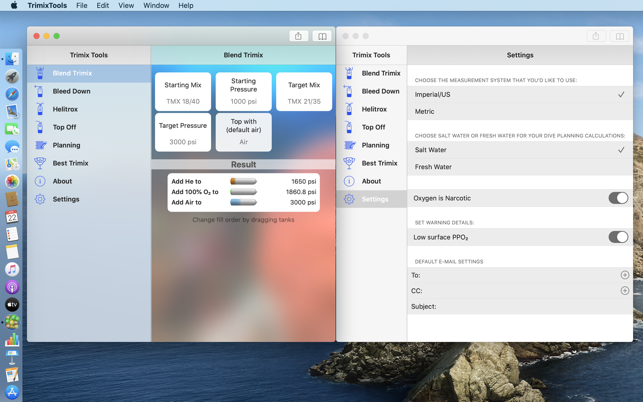This screenshot has height=402, width=643.
Task: Click the Helitrox tank icon in left window sidebar
Action: tap(40, 109)
